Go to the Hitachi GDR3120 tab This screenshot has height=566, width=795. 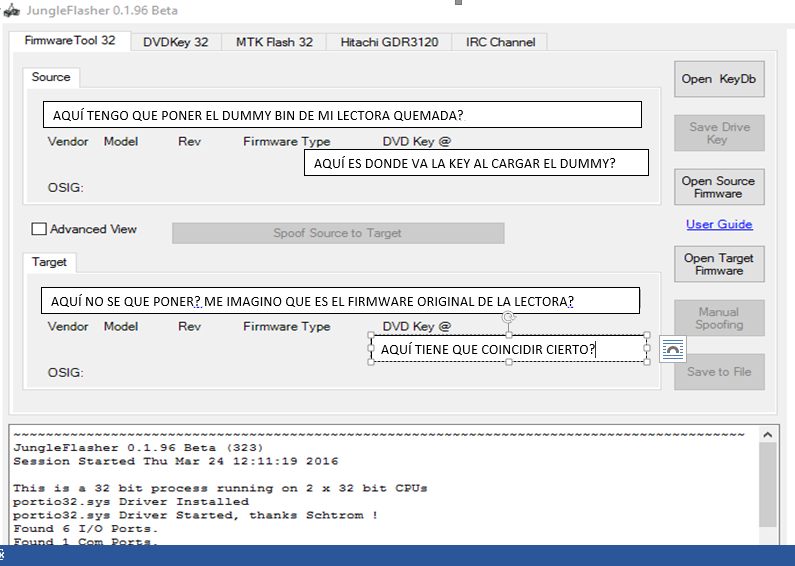[x=389, y=42]
